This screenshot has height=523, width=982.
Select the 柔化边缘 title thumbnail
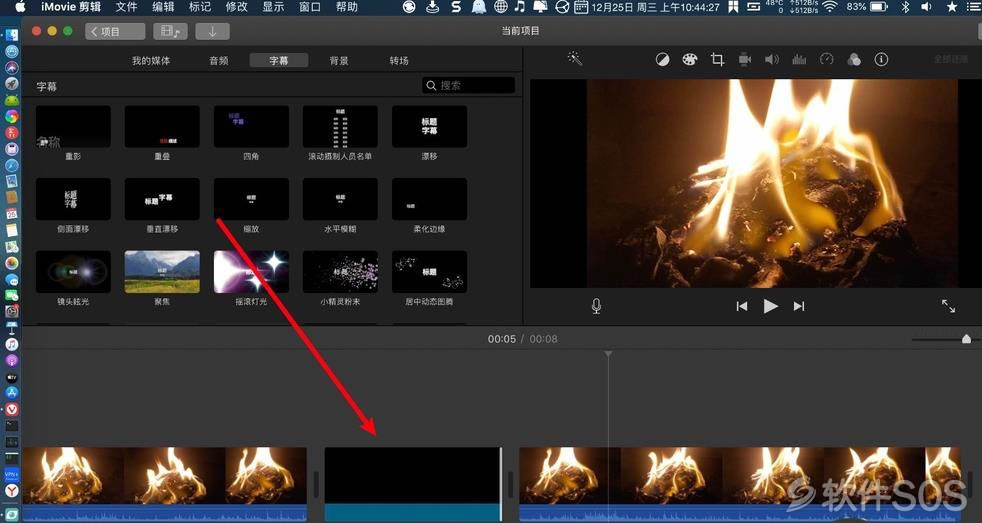(x=429, y=199)
